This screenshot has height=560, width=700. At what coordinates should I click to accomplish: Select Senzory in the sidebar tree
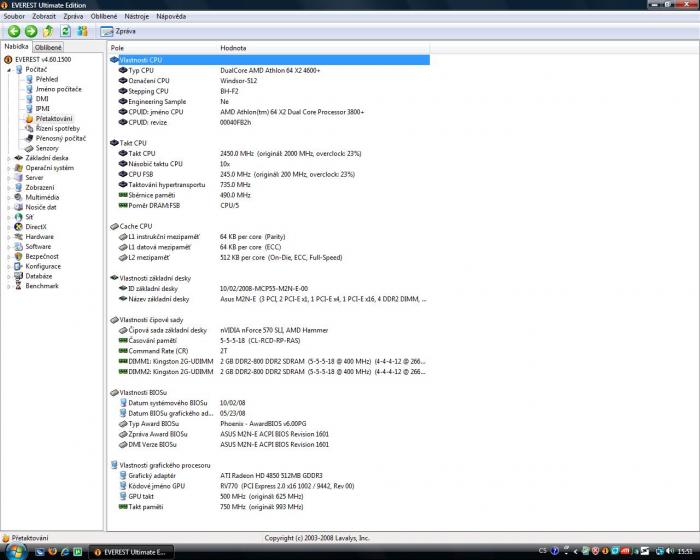pyautogui.click(x=46, y=148)
